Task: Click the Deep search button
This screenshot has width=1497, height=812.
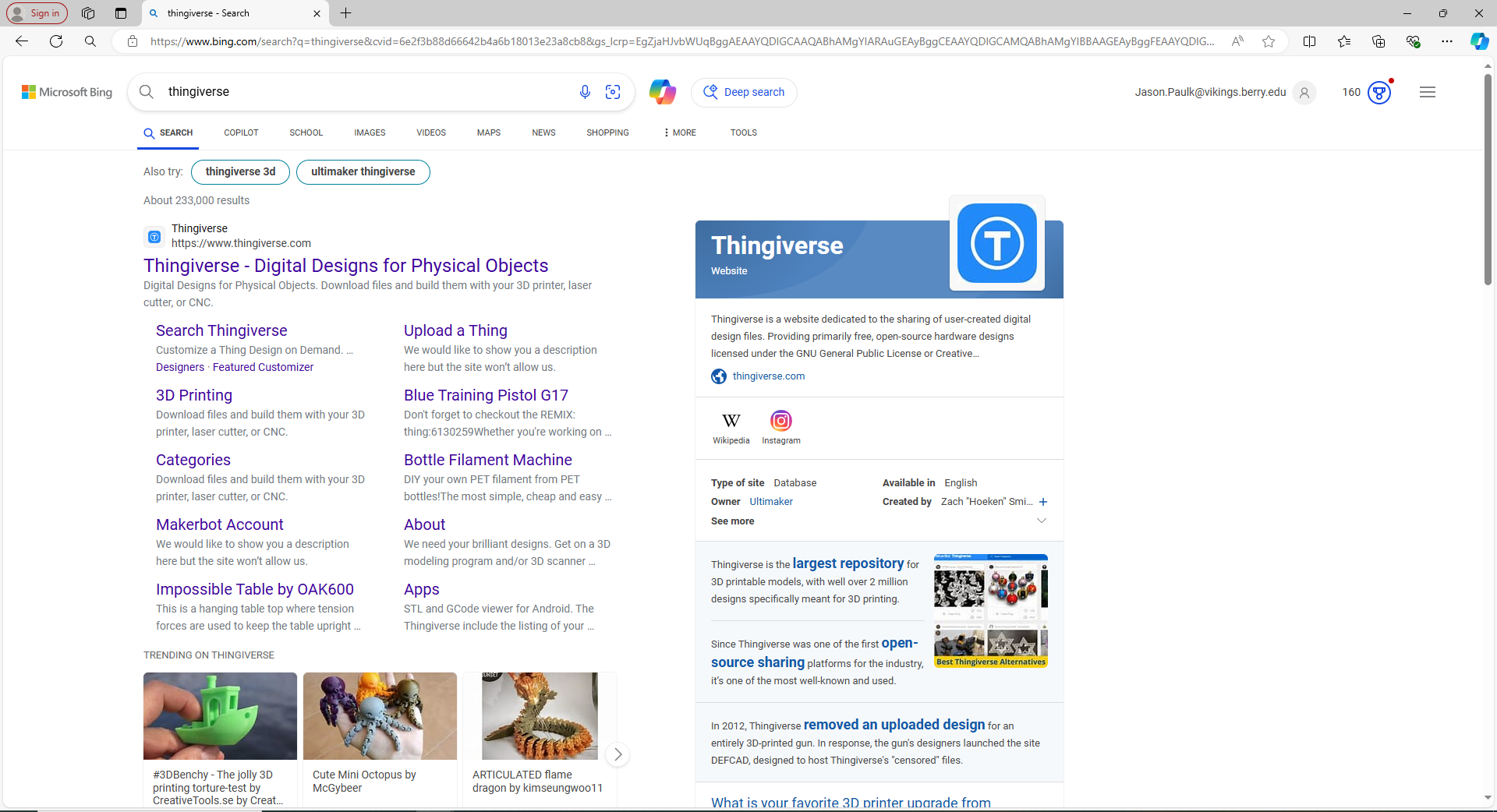Action: pyautogui.click(x=744, y=92)
